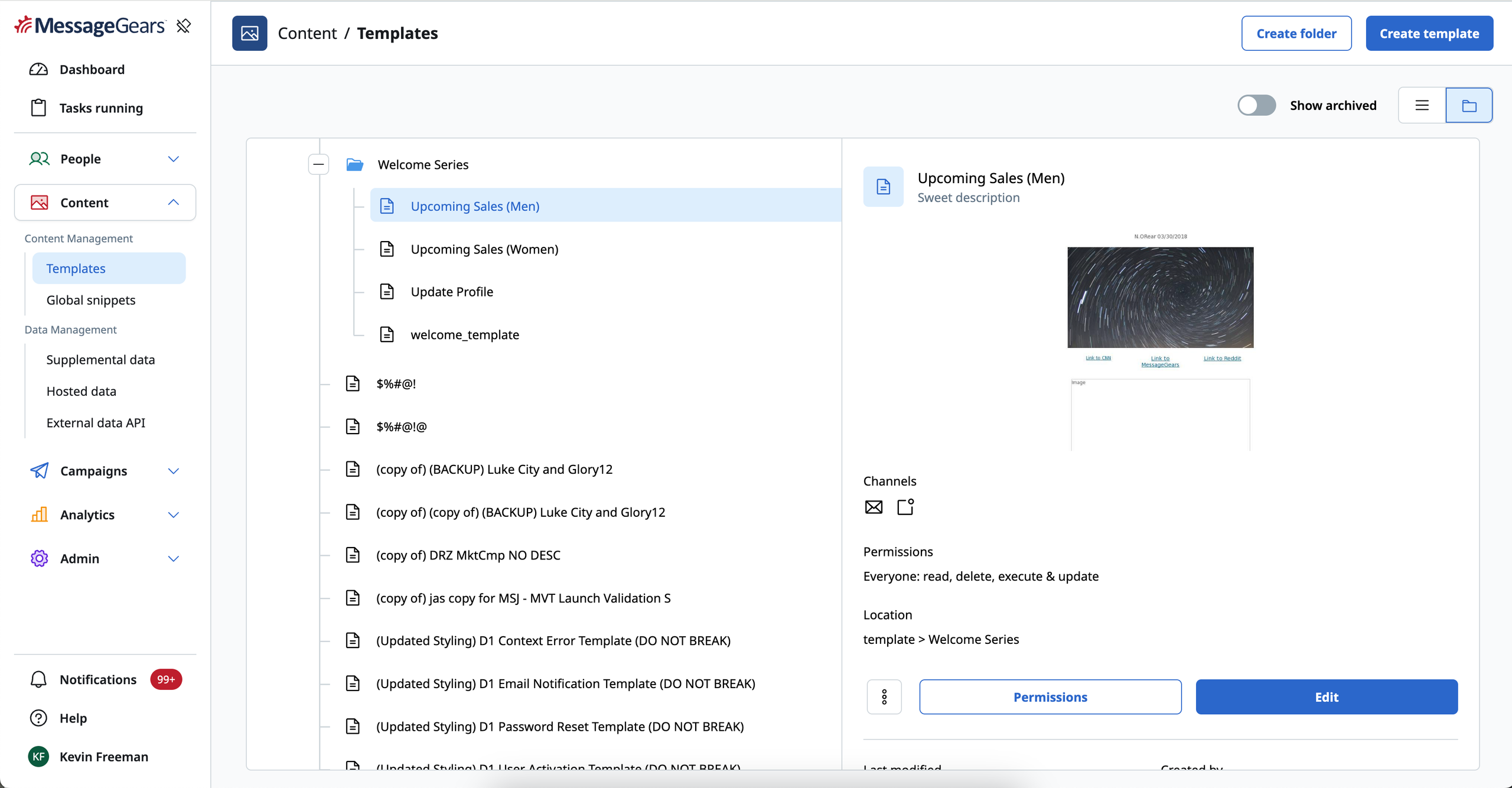Expand the Analytics menu chevron

(173, 515)
